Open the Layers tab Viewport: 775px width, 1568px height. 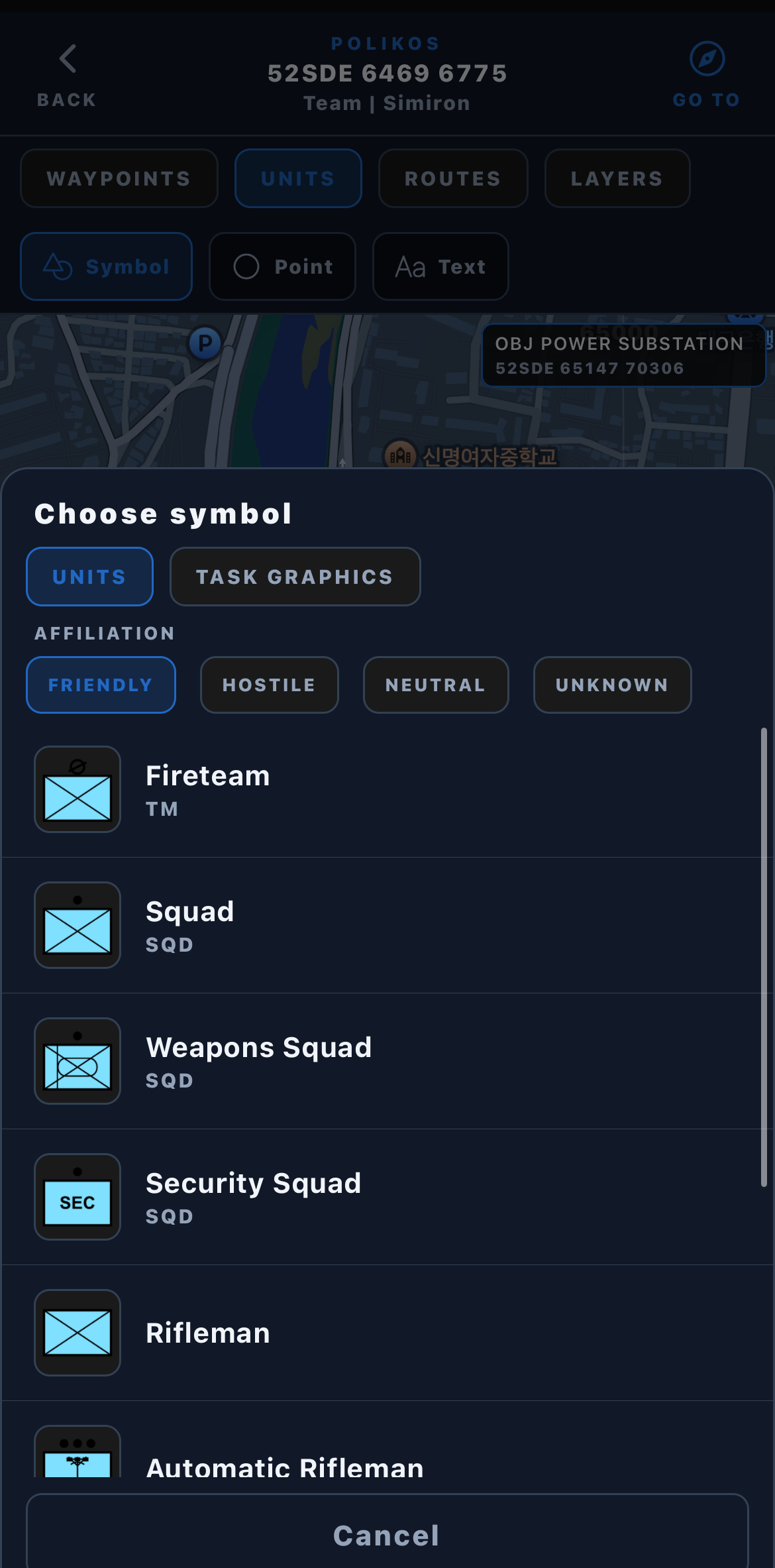click(617, 178)
